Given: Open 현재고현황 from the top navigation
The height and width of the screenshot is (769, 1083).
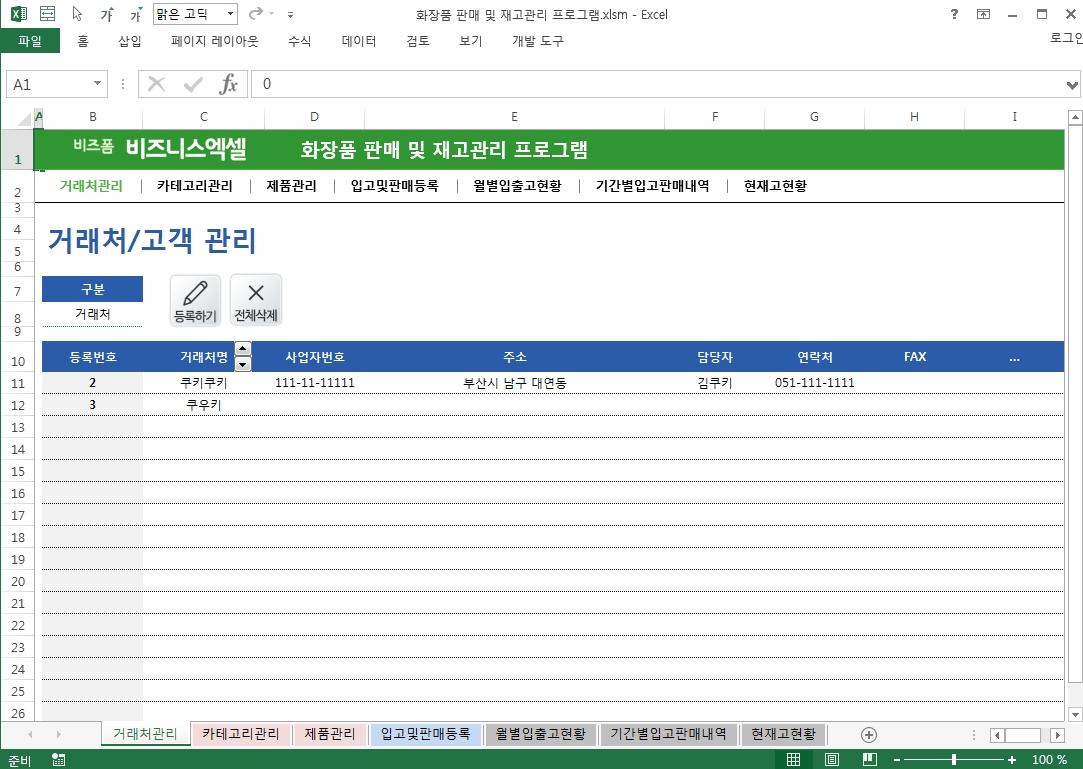Looking at the screenshot, I should pos(775,185).
